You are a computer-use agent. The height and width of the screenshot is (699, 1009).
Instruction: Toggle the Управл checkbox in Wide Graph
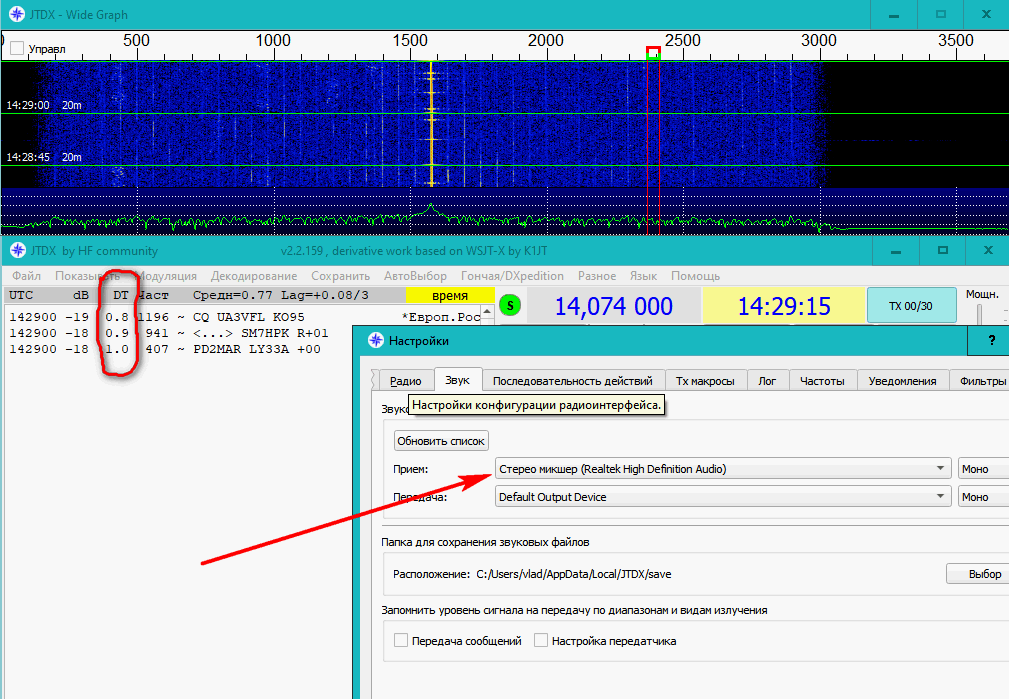[17, 48]
